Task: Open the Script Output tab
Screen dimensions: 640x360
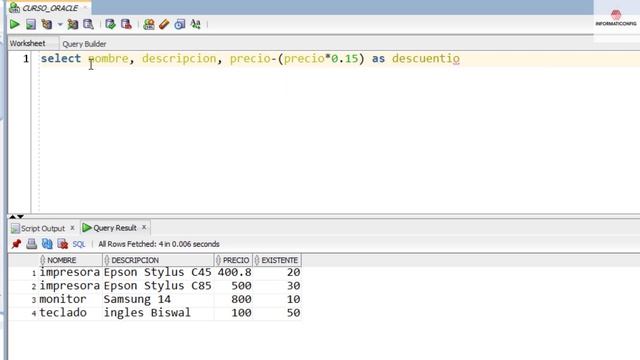Action: coord(43,228)
